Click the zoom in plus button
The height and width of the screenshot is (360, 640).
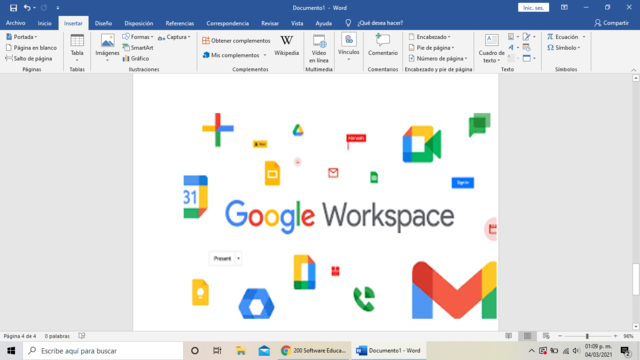[x=615, y=336]
